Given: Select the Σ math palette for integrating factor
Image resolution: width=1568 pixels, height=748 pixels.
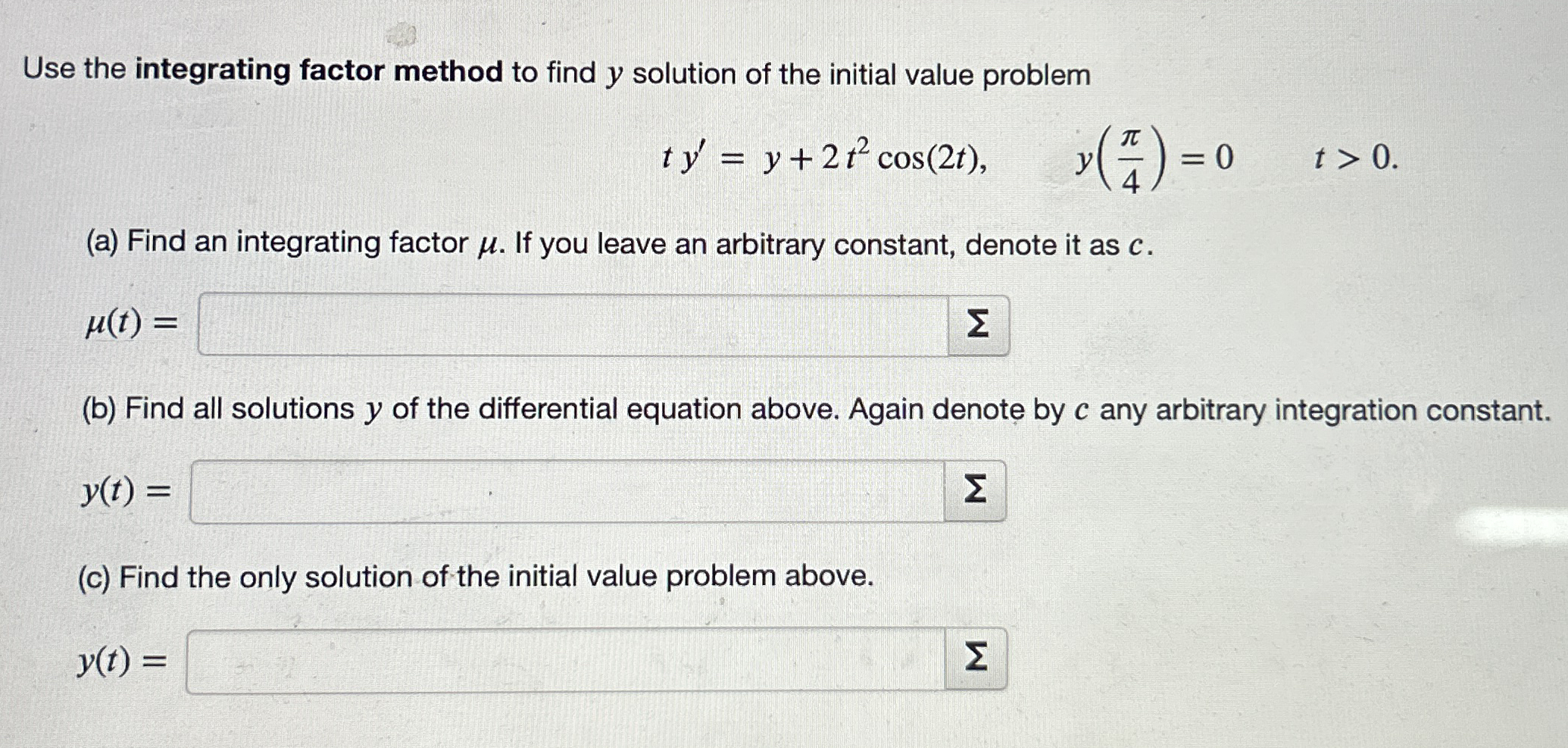Looking at the screenshot, I should [x=979, y=324].
